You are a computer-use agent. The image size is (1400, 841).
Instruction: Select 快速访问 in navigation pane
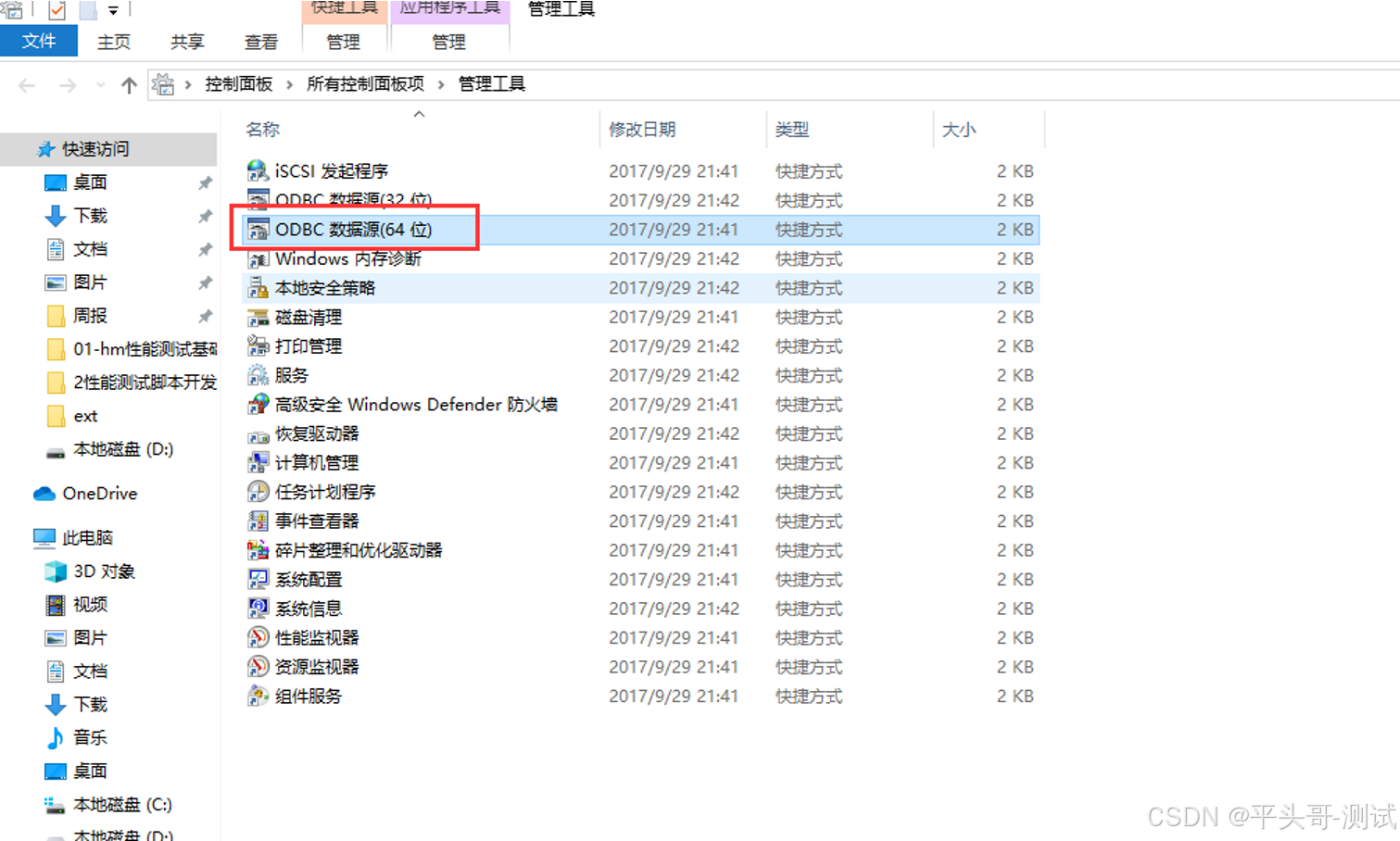pyautogui.click(x=95, y=149)
